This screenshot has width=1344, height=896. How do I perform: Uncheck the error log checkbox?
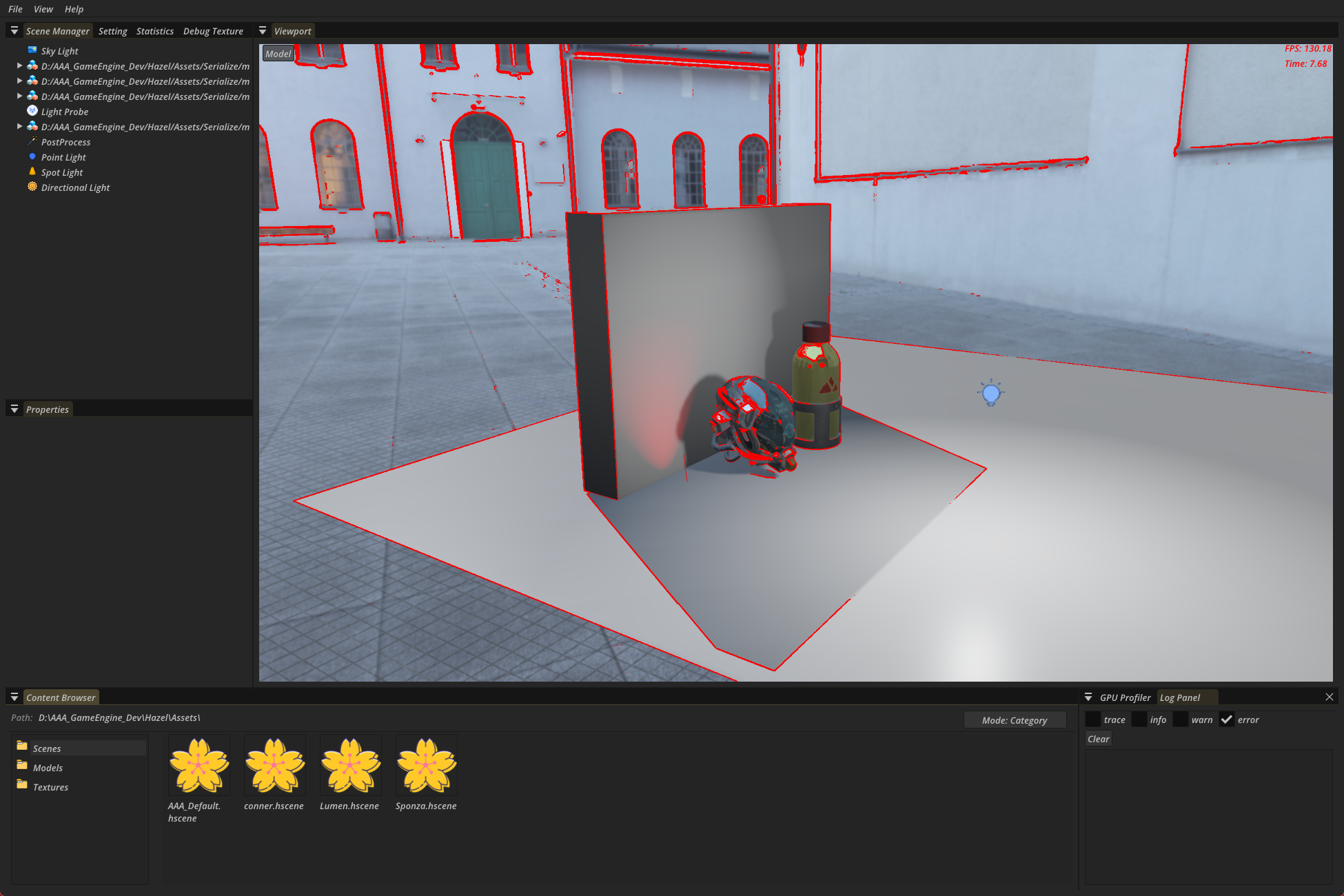click(1227, 720)
